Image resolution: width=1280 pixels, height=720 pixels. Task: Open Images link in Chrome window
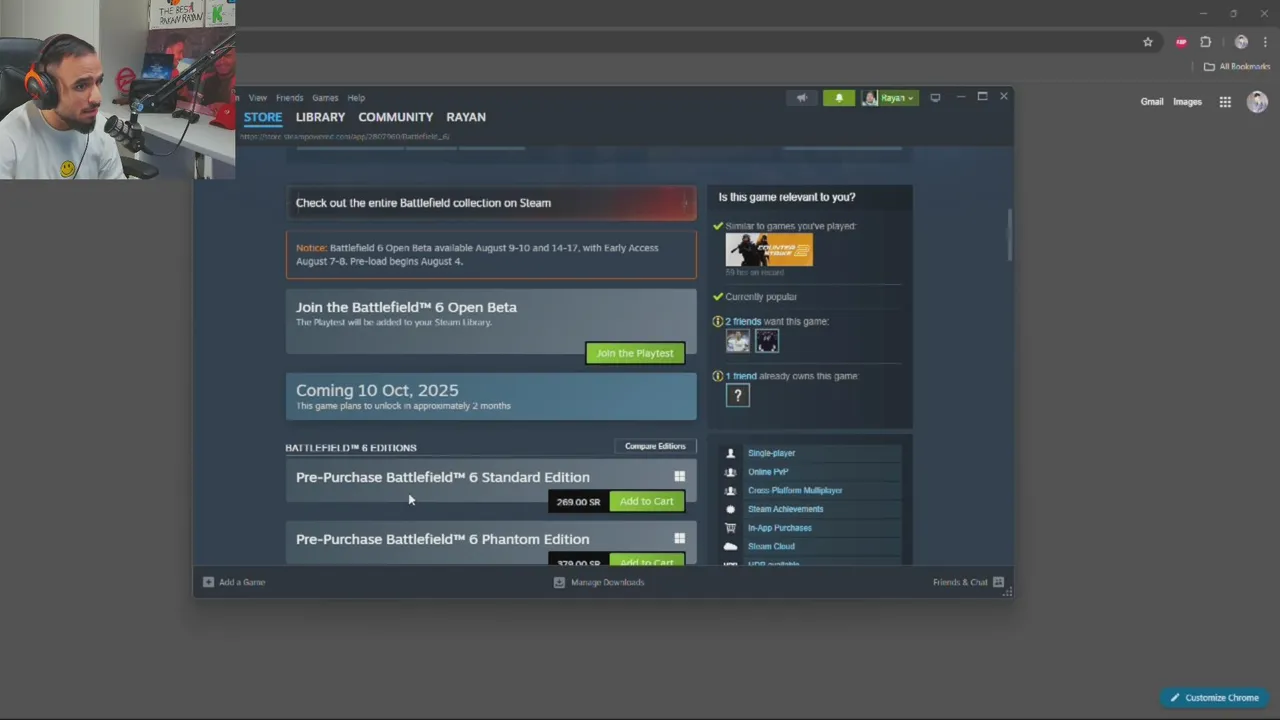click(1187, 102)
